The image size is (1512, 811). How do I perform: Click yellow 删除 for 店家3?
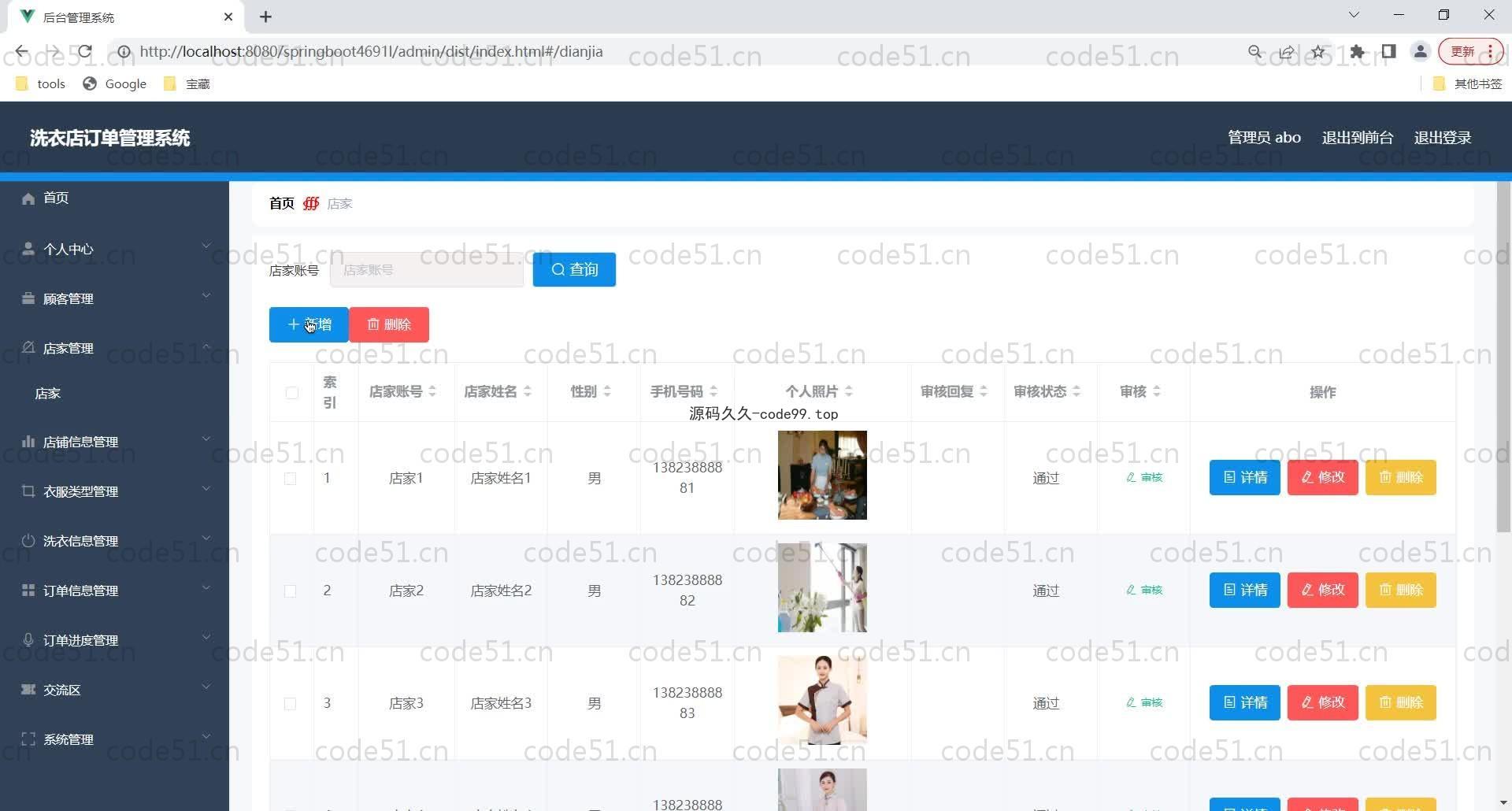click(1401, 702)
